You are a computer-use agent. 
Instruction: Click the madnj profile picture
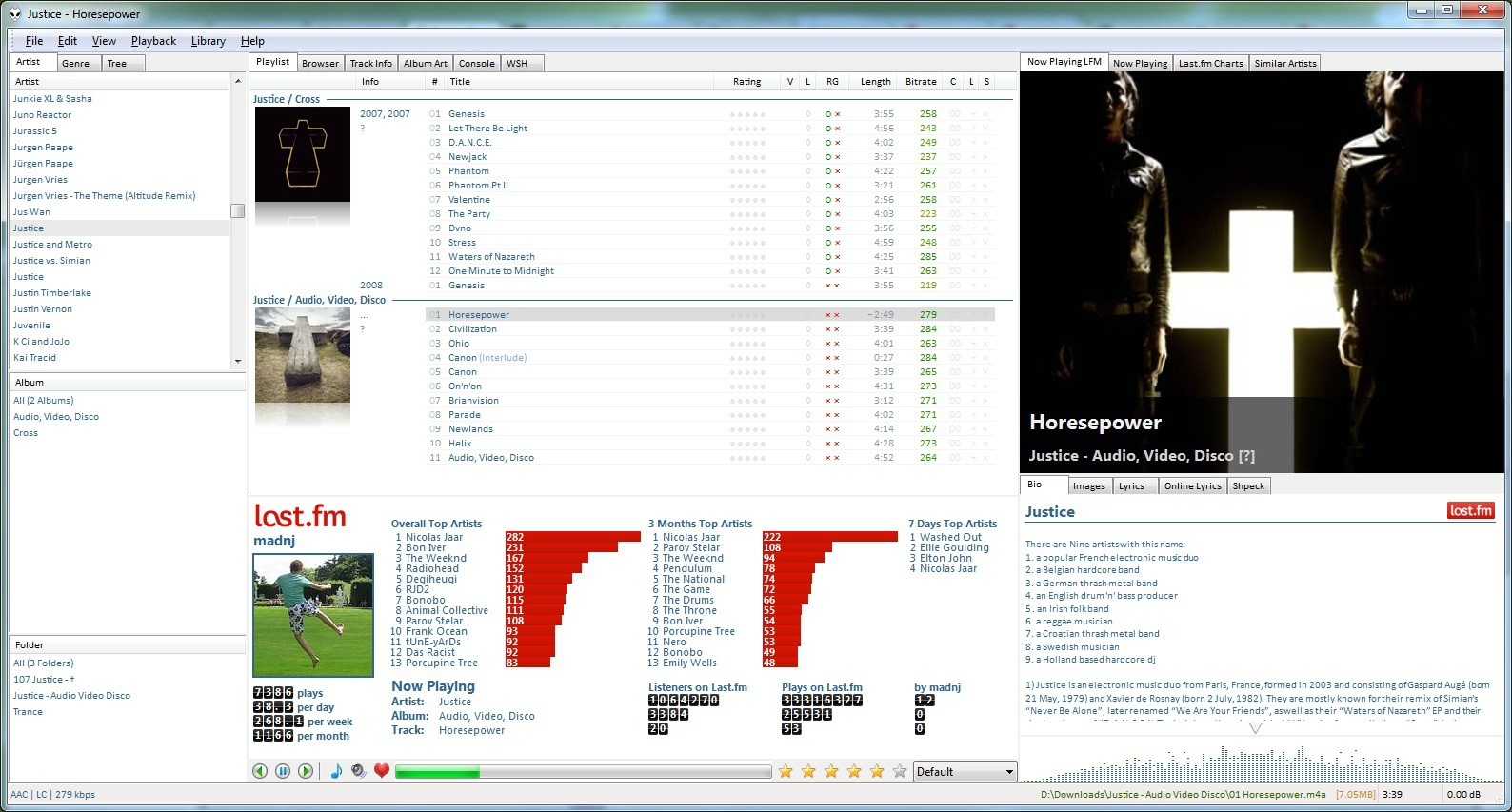313,615
